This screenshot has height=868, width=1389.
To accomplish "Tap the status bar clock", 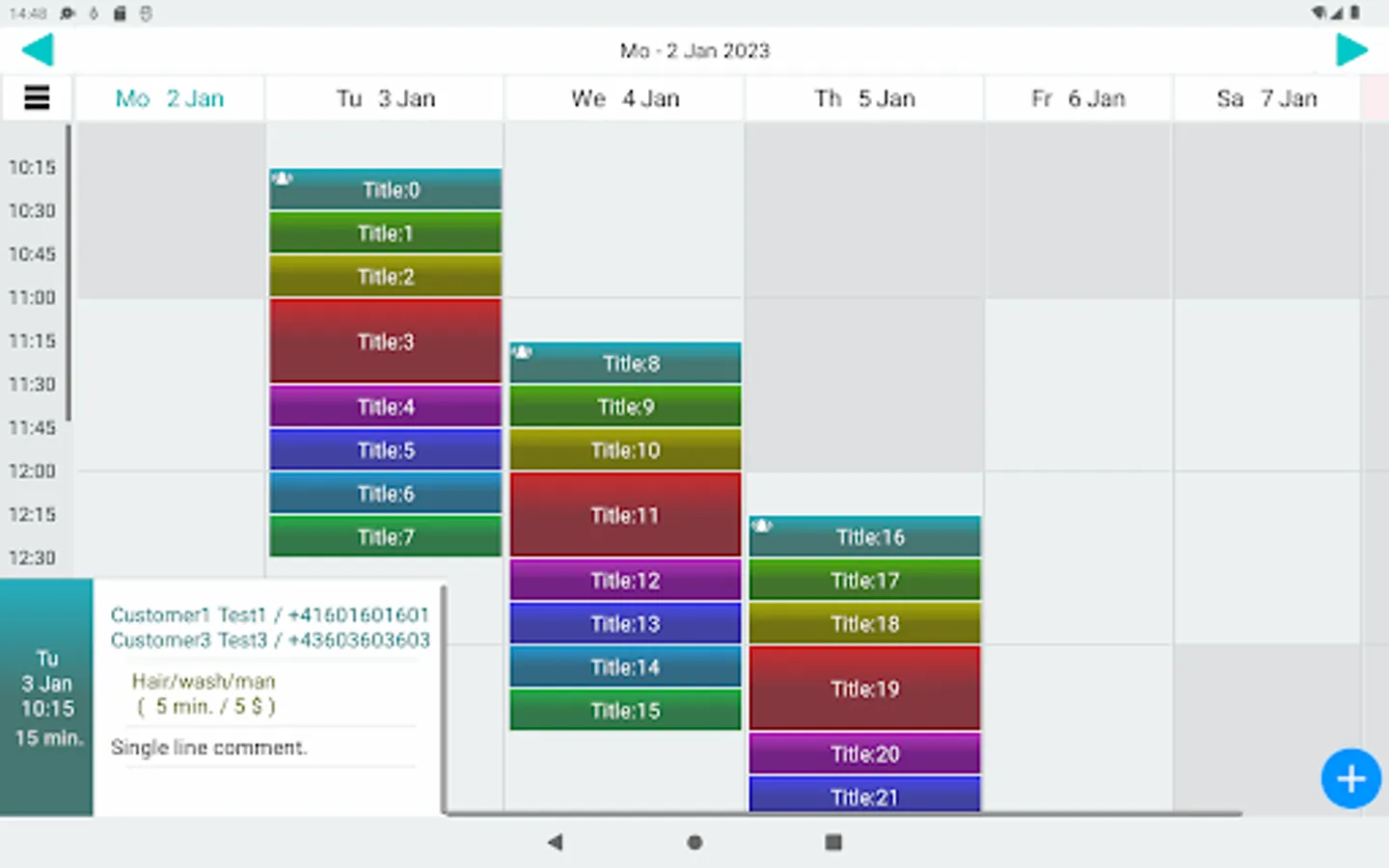I will click(x=28, y=14).
